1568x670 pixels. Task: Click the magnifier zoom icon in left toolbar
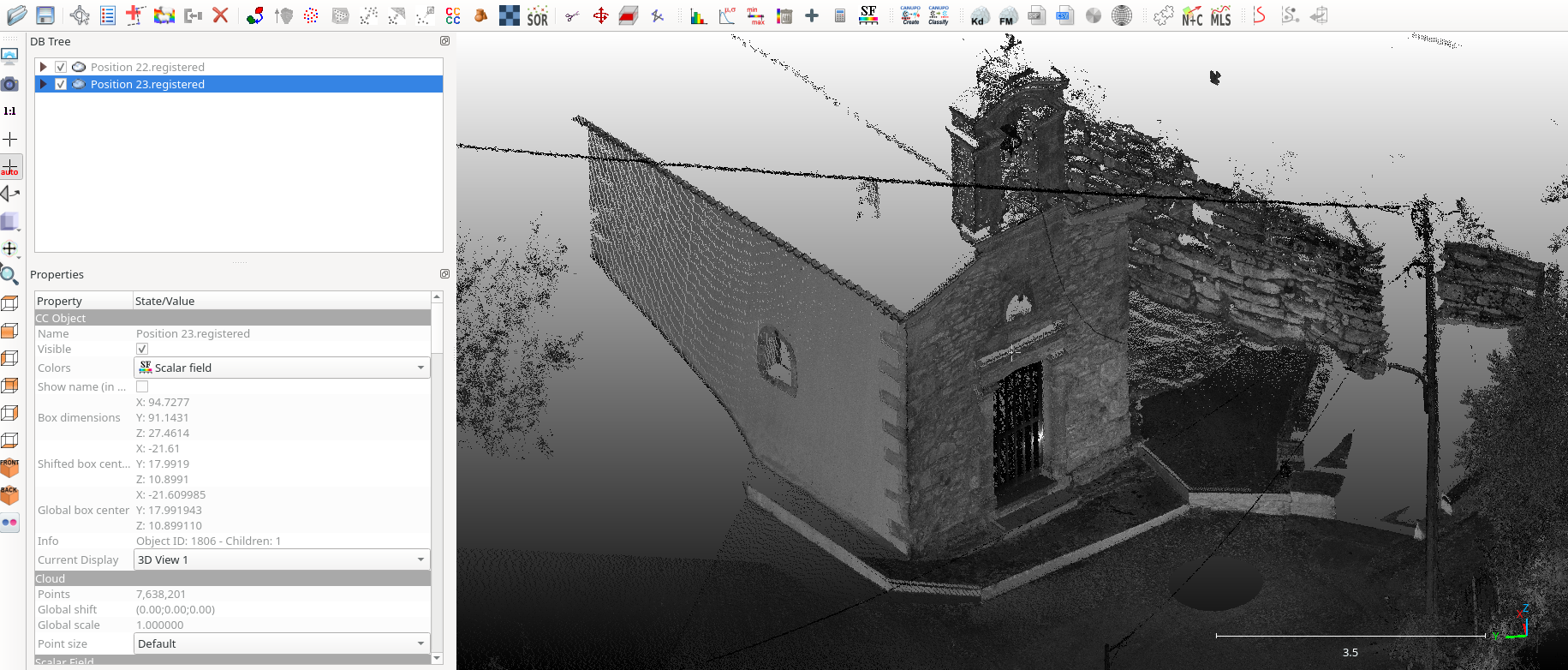[10, 276]
